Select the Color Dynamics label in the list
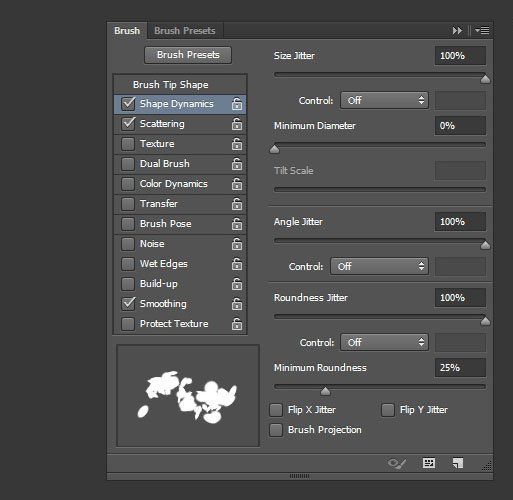 [174, 184]
